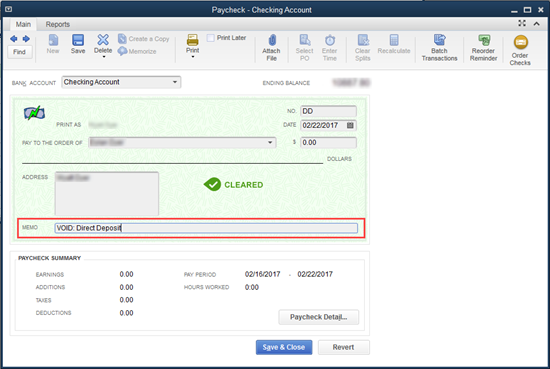Memorize this transaction

[137, 51]
